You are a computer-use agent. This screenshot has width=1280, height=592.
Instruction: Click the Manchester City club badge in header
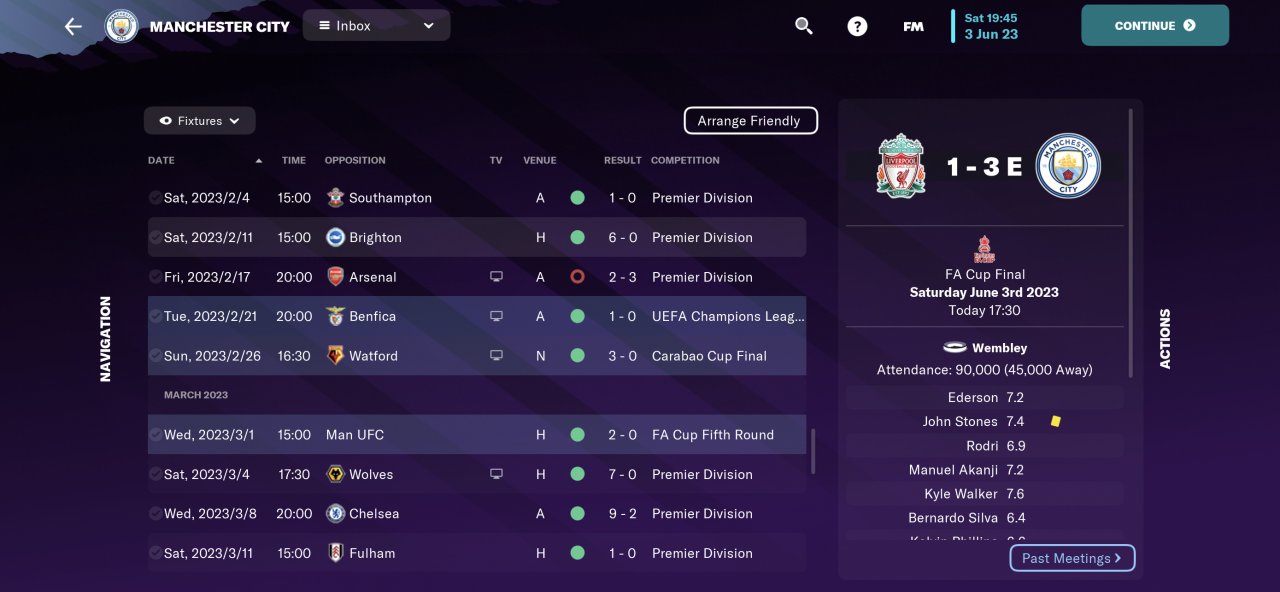tap(122, 26)
